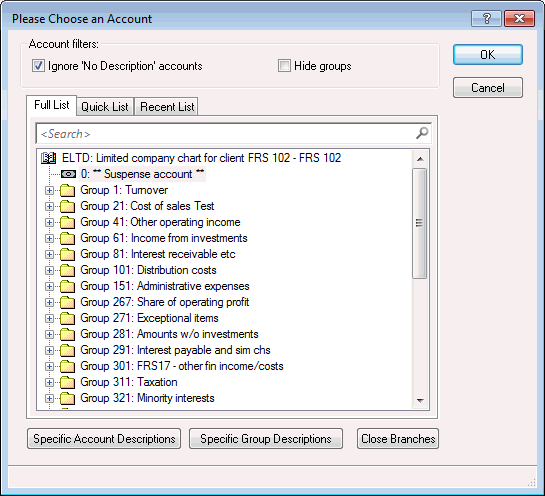Expand Group 21 Cost of sales Test

tap(49, 206)
